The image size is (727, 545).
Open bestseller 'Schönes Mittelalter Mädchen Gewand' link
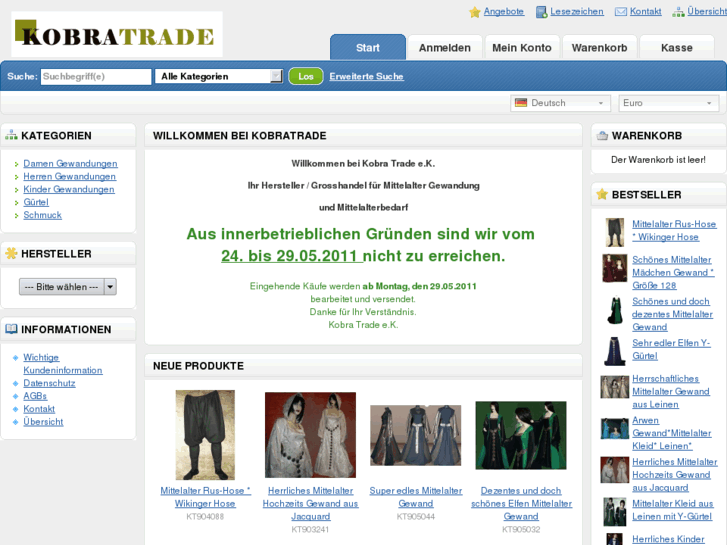673,273
